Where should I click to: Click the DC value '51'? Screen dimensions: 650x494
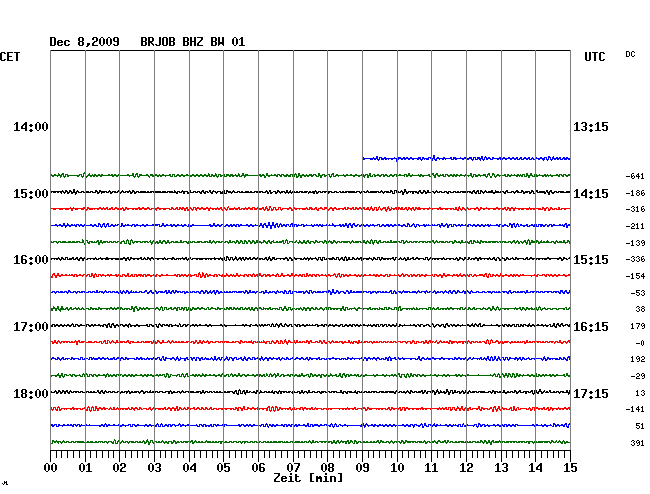pyautogui.click(x=640, y=426)
